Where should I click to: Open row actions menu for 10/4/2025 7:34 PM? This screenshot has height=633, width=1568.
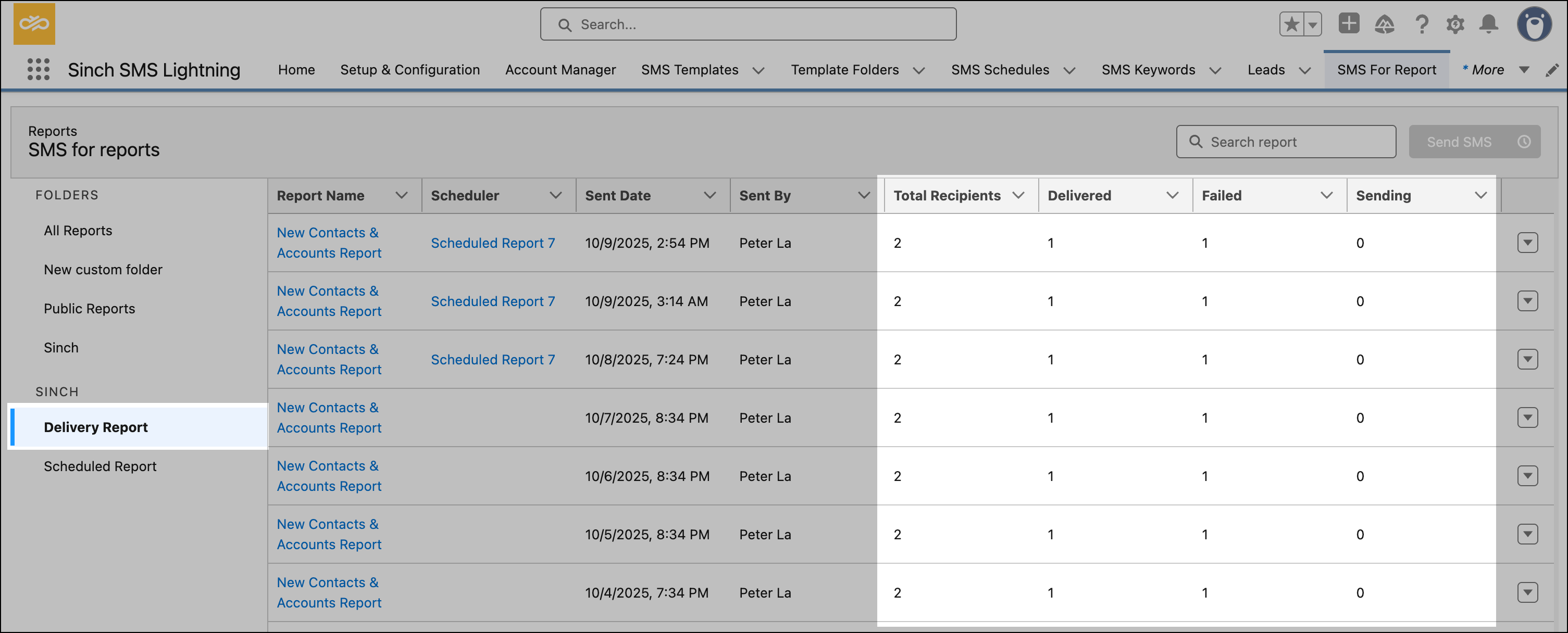[x=1527, y=593]
